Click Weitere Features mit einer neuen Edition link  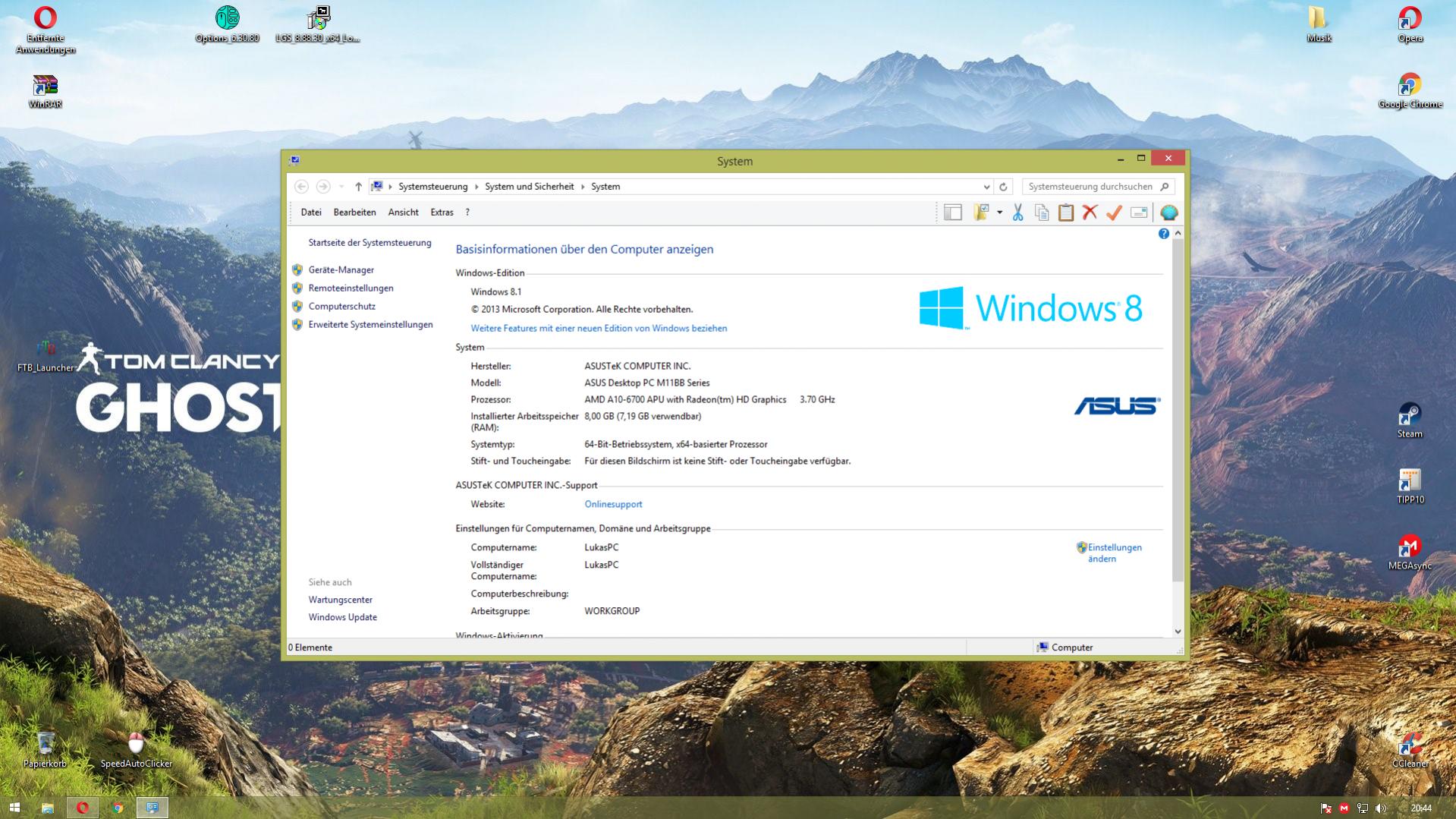tap(599, 329)
